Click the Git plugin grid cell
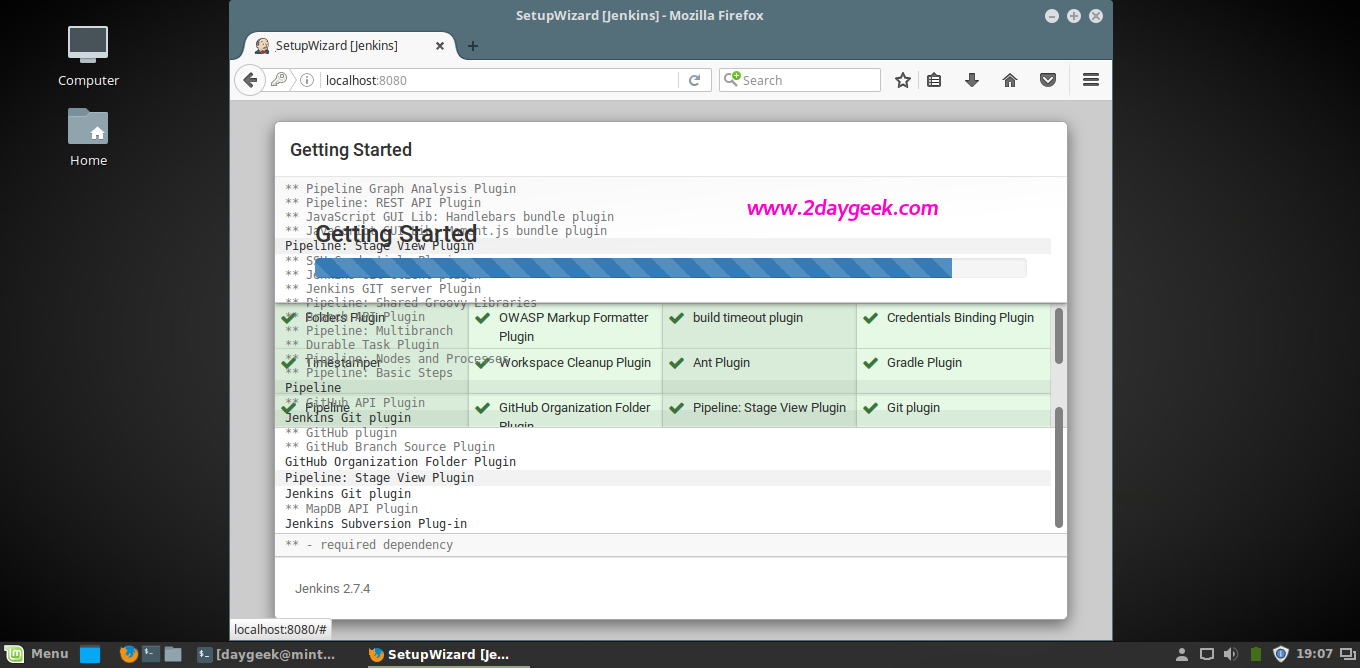This screenshot has height=668, width=1360. (953, 410)
